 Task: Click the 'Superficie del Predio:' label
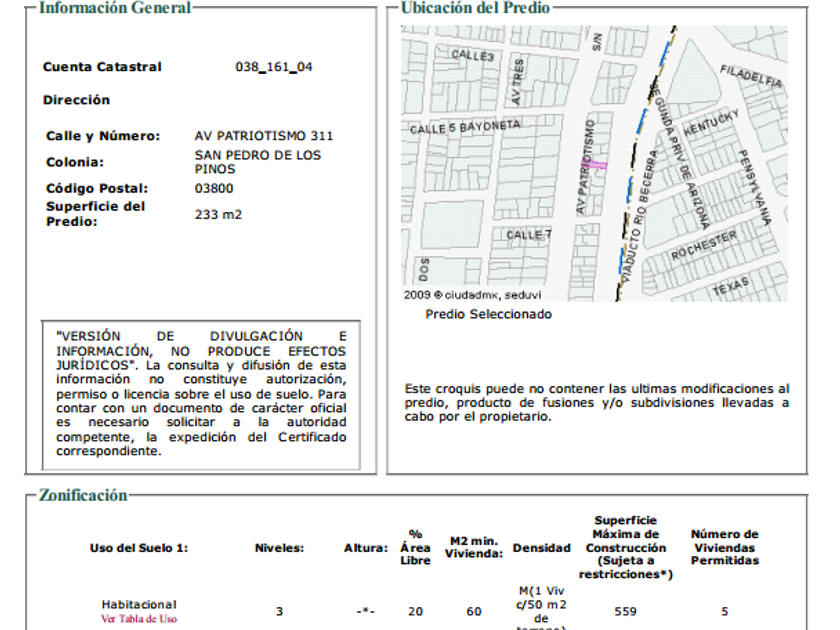click(95, 214)
